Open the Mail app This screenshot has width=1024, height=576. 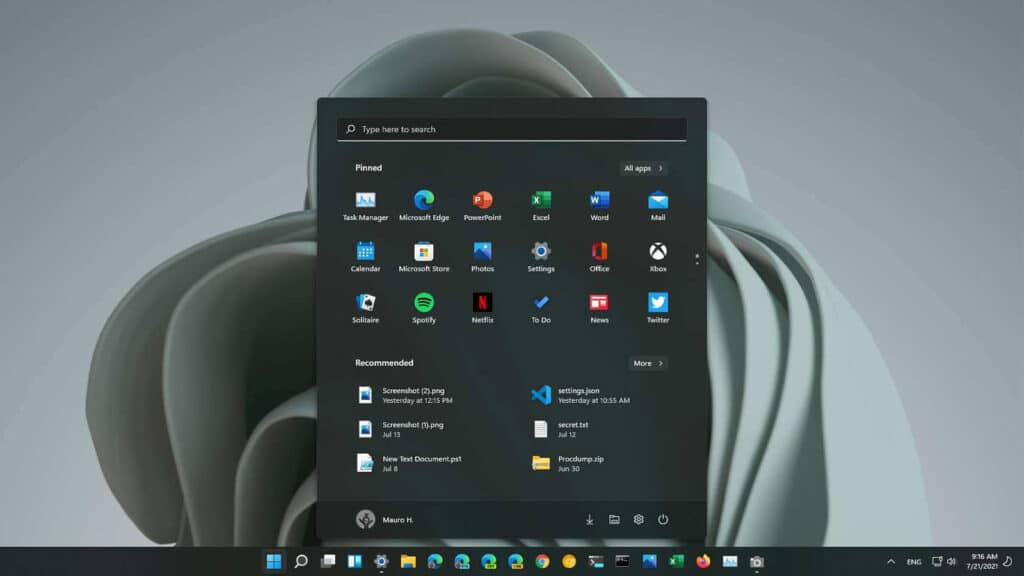pos(658,206)
